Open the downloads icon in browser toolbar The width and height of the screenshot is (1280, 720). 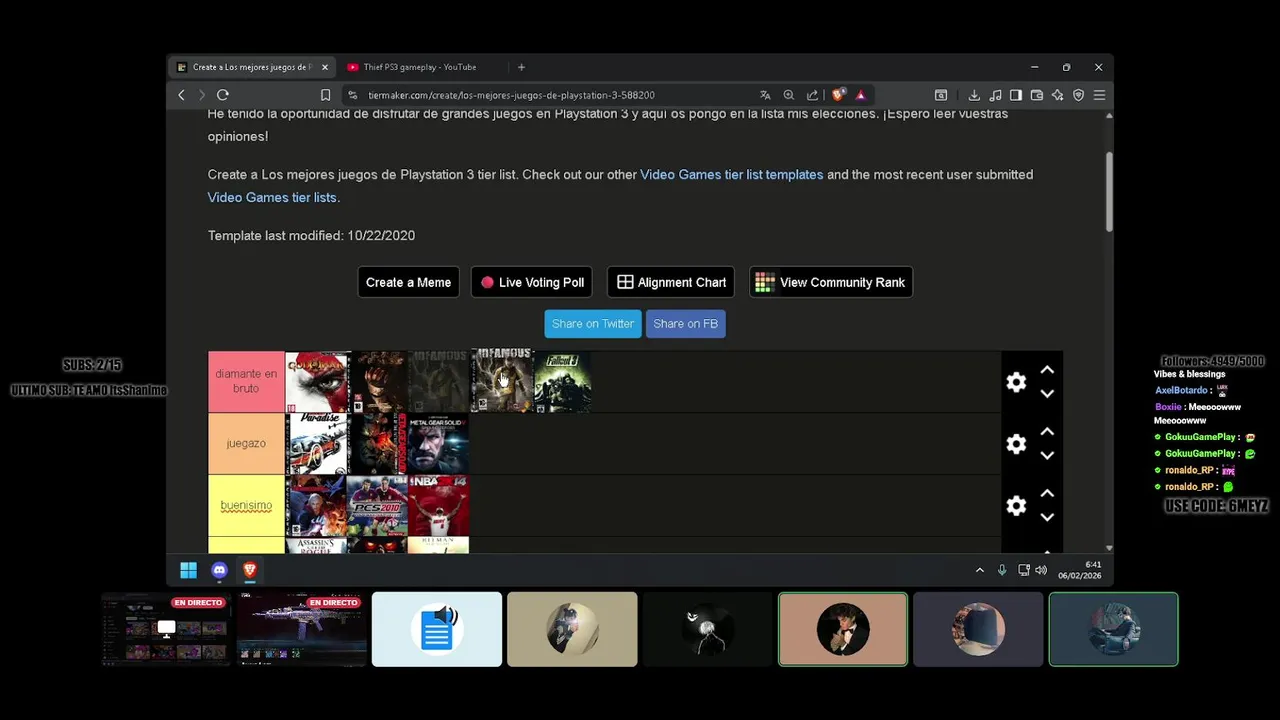974,95
